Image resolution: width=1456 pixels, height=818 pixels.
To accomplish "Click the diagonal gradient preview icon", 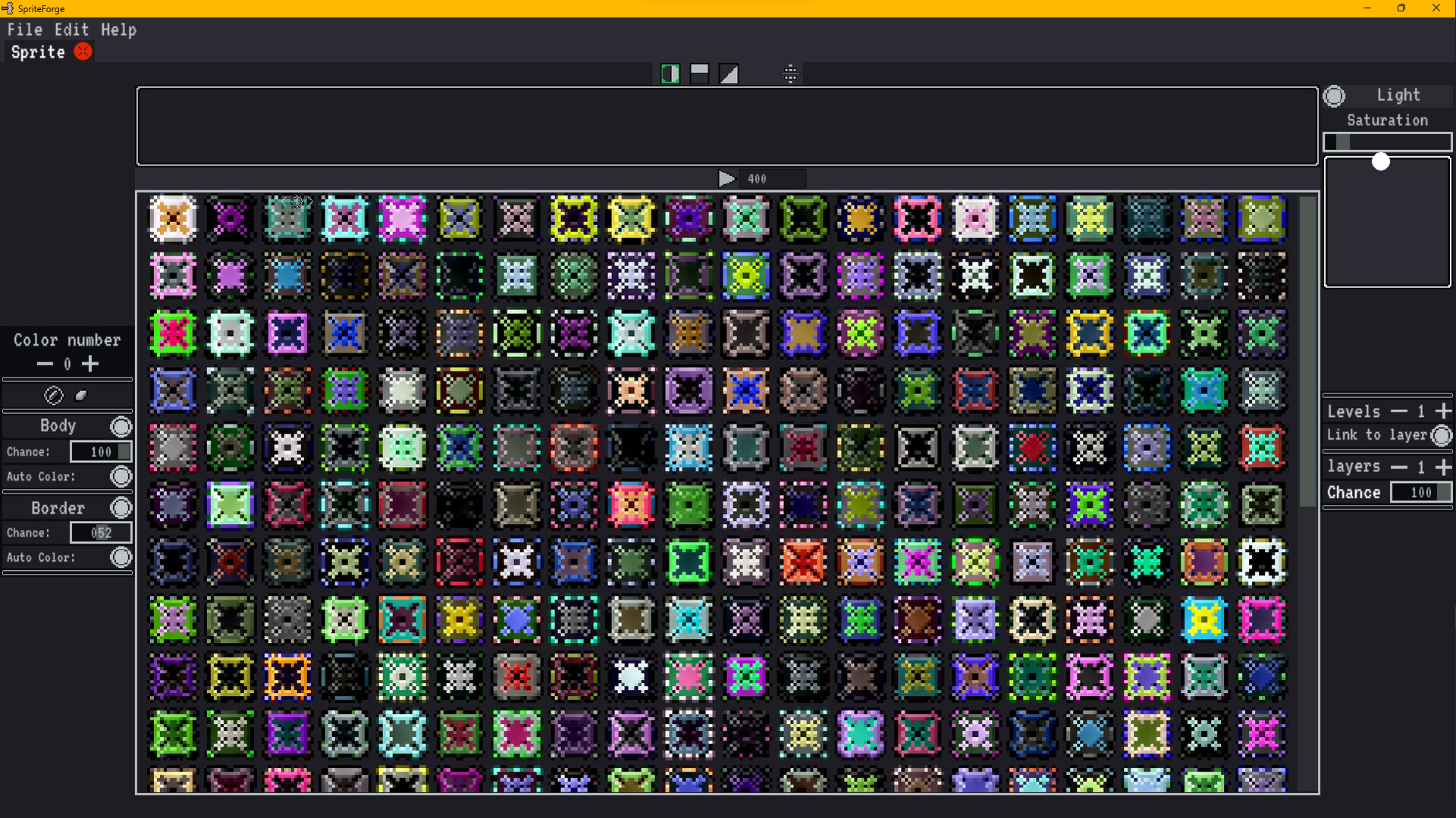I will pyautogui.click(x=729, y=74).
